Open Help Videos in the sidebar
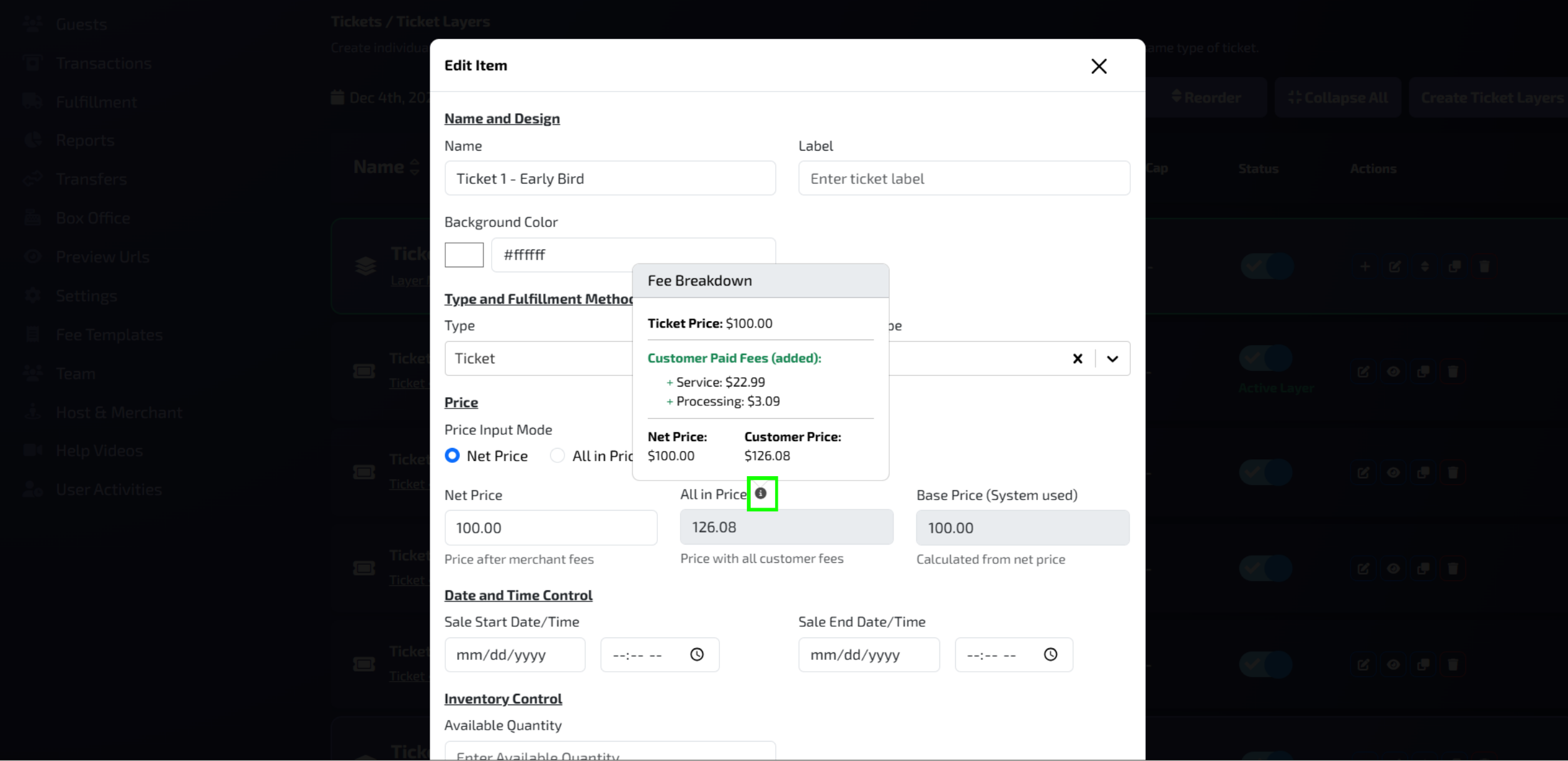 [x=100, y=451]
